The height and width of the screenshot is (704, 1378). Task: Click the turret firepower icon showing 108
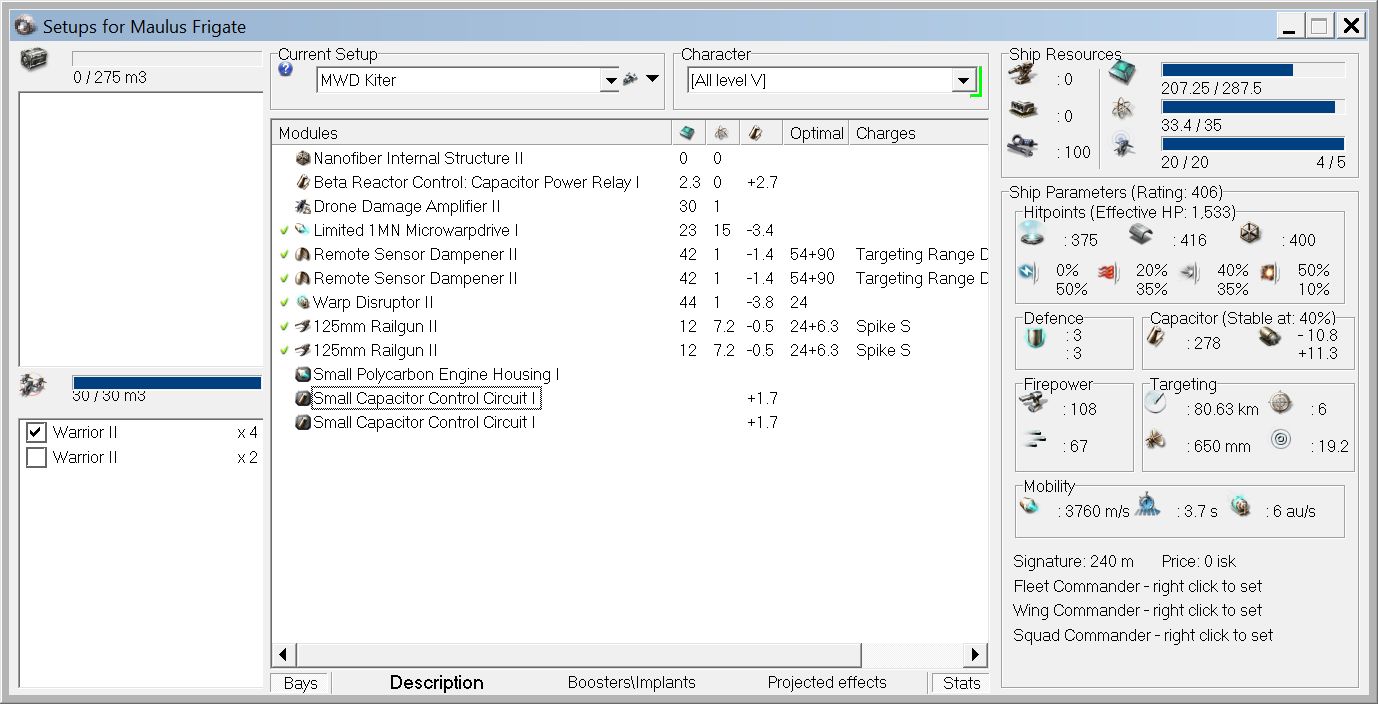tap(1033, 402)
